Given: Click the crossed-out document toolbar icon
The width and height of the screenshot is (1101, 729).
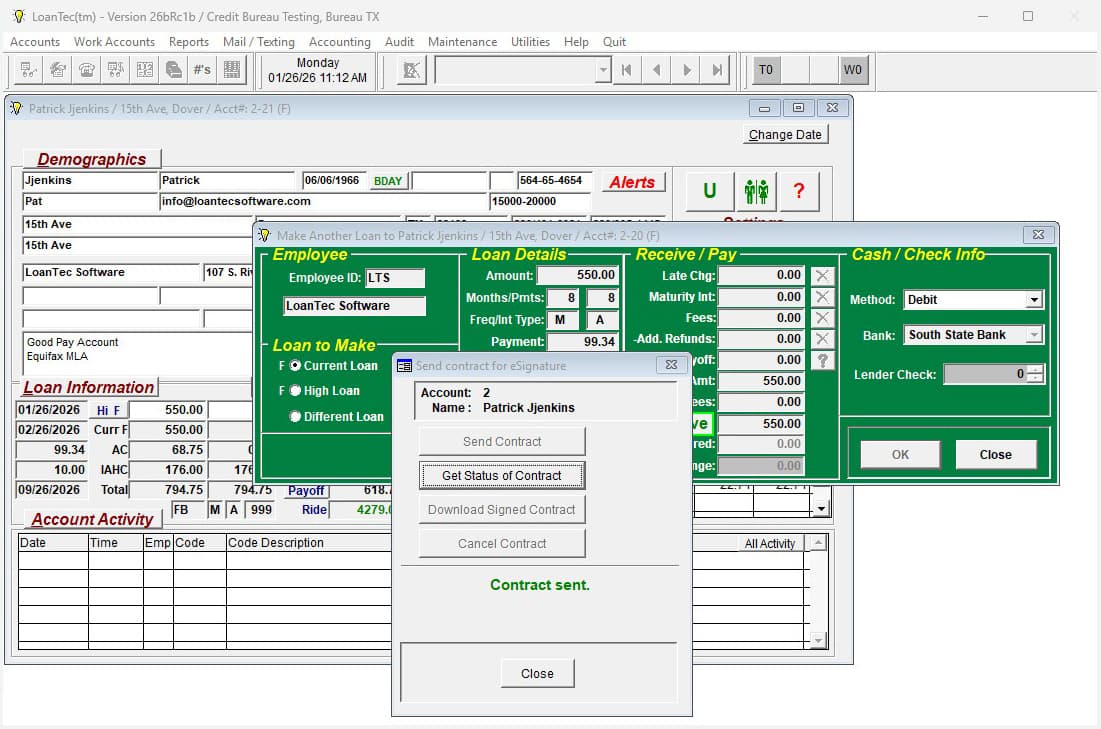Looking at the screenshot, I should 411,70.
